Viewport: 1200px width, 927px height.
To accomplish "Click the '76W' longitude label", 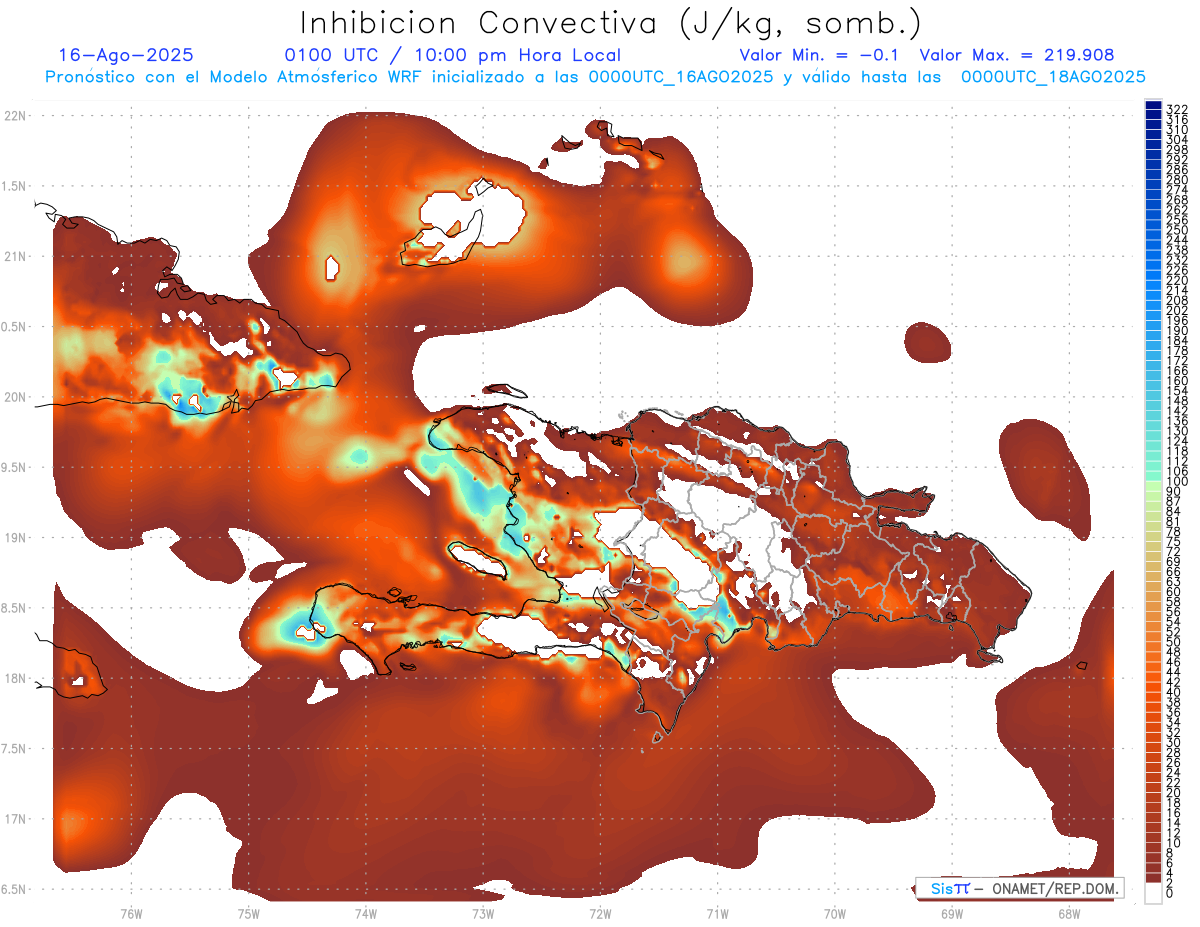I will tap(131, 913).
